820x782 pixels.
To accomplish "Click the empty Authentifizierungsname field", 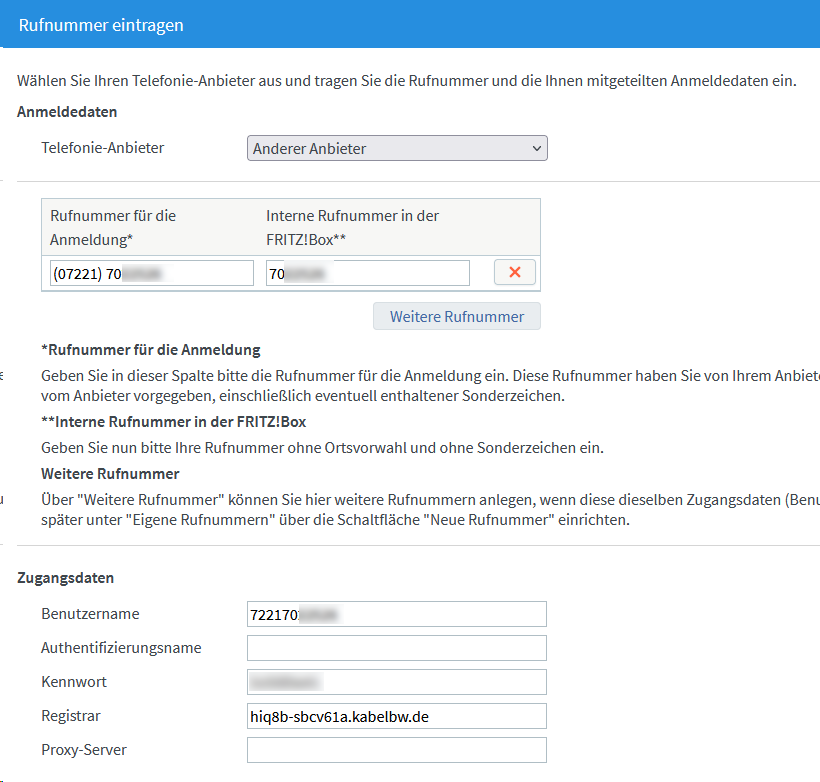I will (x=396, y=648).
